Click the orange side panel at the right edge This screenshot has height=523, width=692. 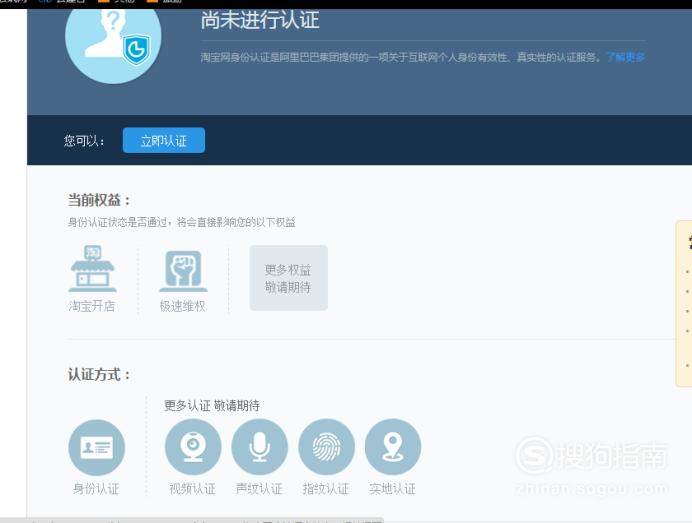pyautogui.click(x=684, y=304)
